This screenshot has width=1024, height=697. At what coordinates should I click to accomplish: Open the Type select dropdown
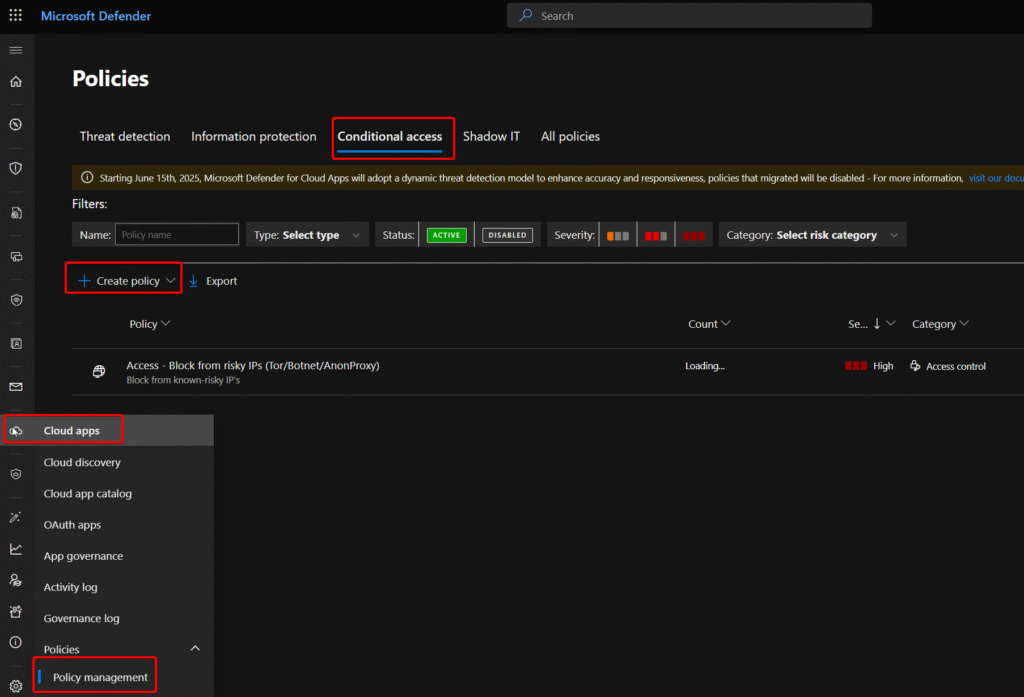point(310,235)
